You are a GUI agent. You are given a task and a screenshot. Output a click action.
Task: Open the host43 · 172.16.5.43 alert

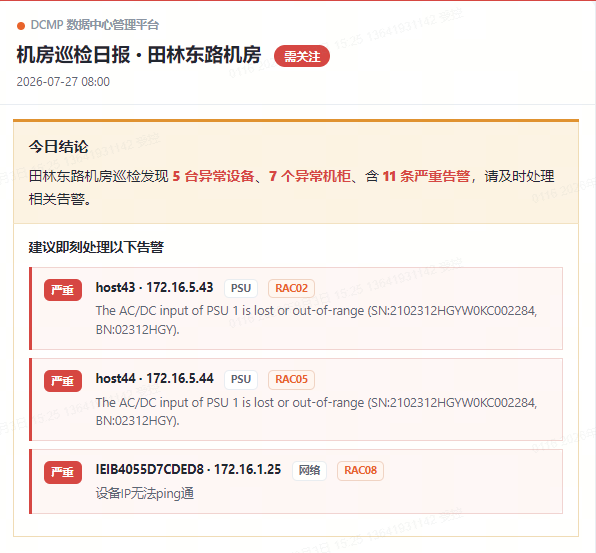point(296,308)
